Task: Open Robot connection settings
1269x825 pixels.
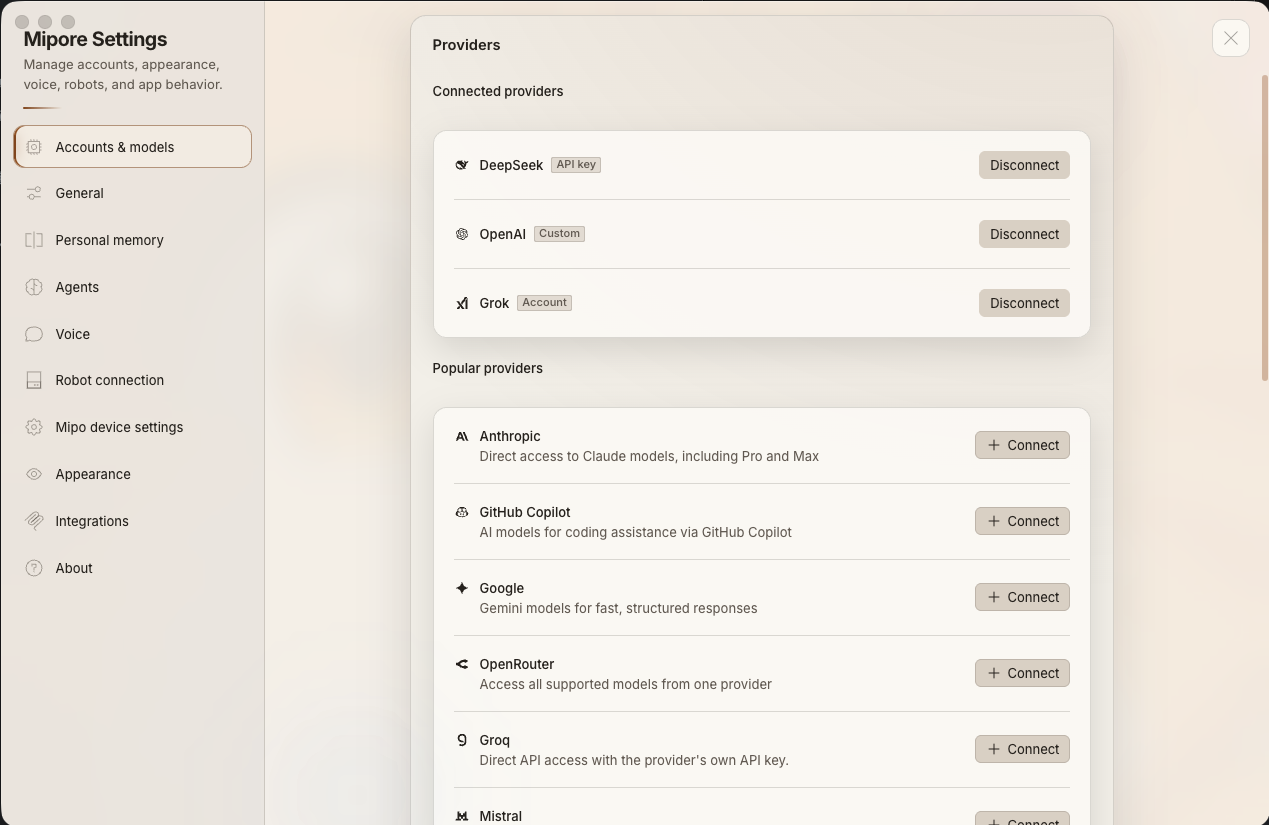Action: tap(132, 380)
